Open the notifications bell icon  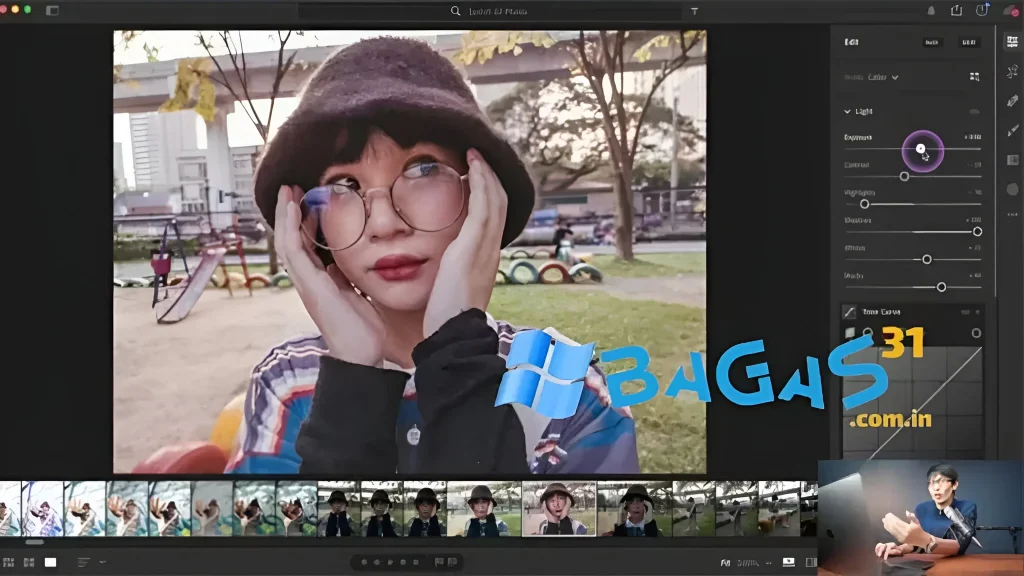(x=931, y=10)
